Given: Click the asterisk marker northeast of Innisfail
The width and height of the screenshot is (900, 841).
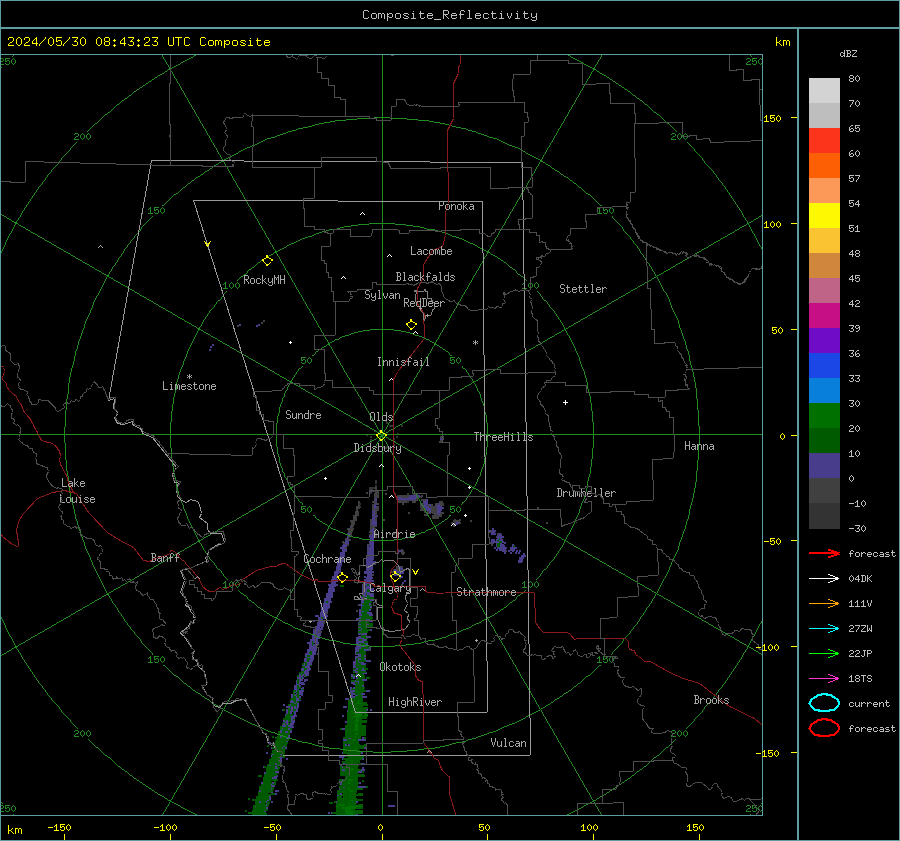Looking at the screenshot, I should [475, 343].
